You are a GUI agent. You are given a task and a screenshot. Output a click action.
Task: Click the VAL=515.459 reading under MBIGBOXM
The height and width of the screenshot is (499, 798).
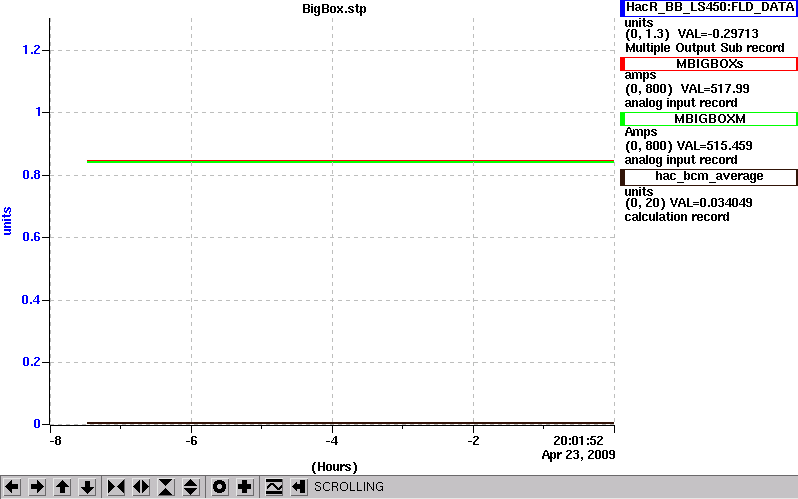[715, 146]
